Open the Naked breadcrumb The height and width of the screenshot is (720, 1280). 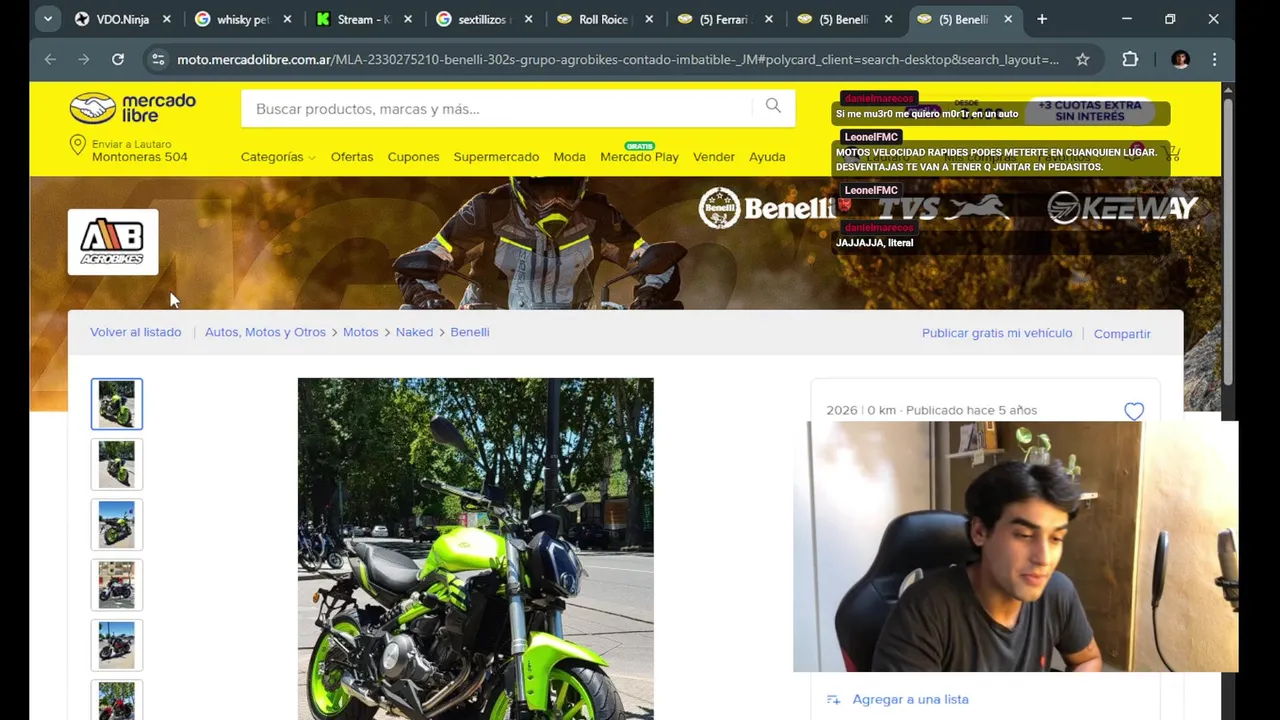tap(414, 332)
